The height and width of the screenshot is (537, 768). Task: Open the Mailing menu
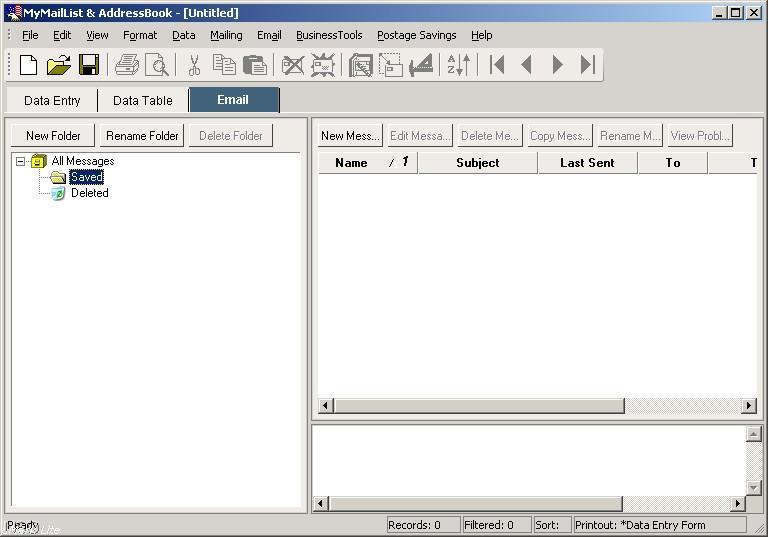[226, 35]
